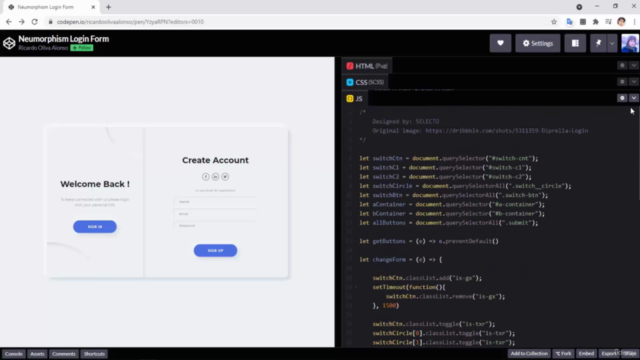
Task: Select the Neumorphism Login Form browser tab
Action: pos(51,7)
